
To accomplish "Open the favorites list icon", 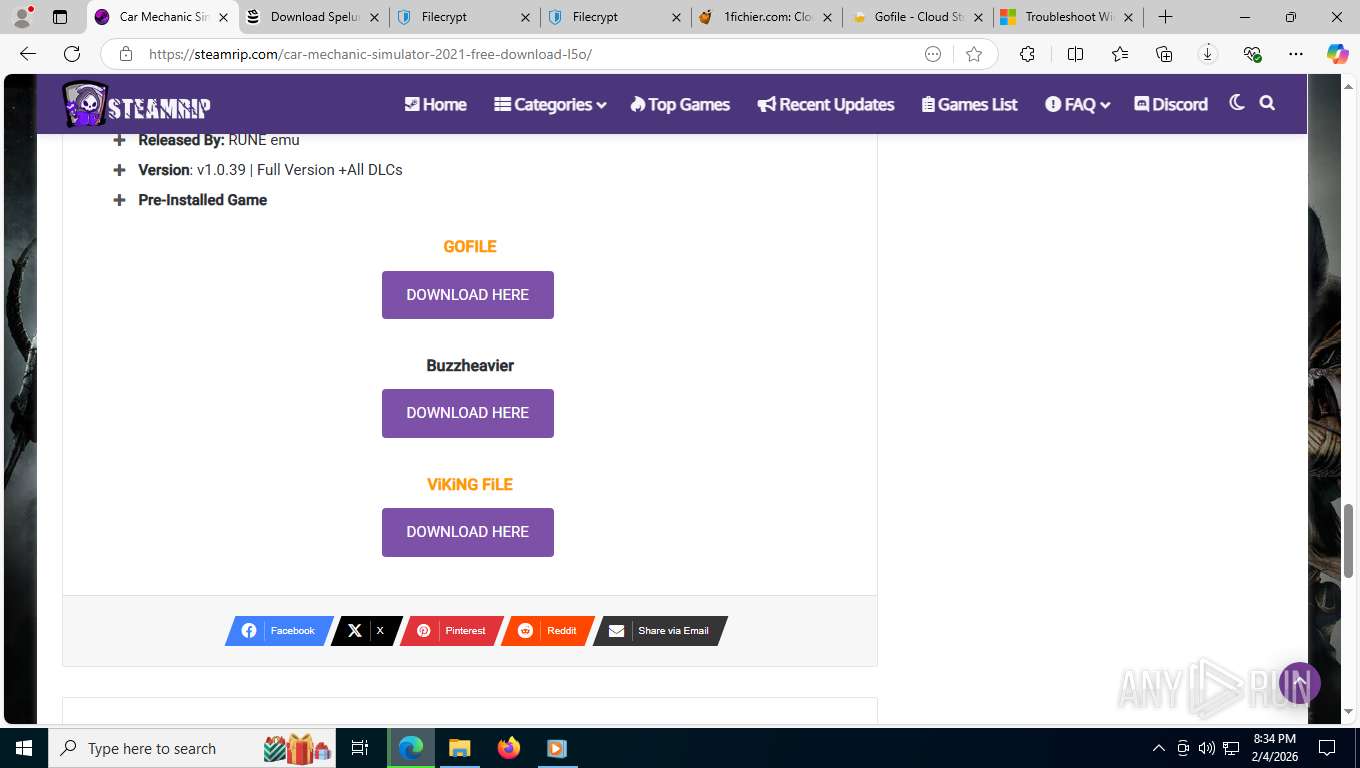I will pos(1120,54).
